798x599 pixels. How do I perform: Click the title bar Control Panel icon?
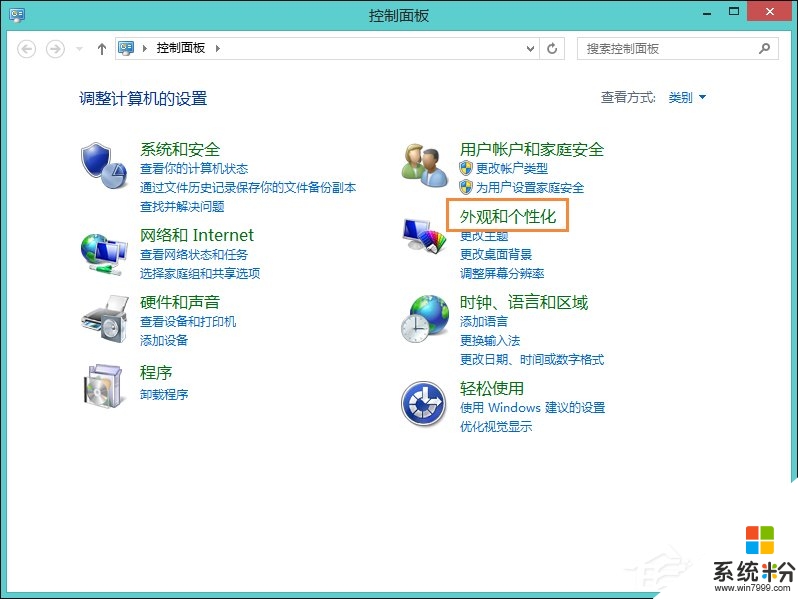[17, 15]
